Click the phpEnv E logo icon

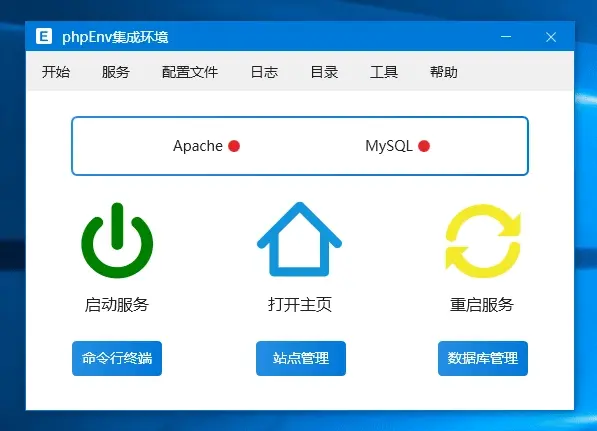pos(44,37)
